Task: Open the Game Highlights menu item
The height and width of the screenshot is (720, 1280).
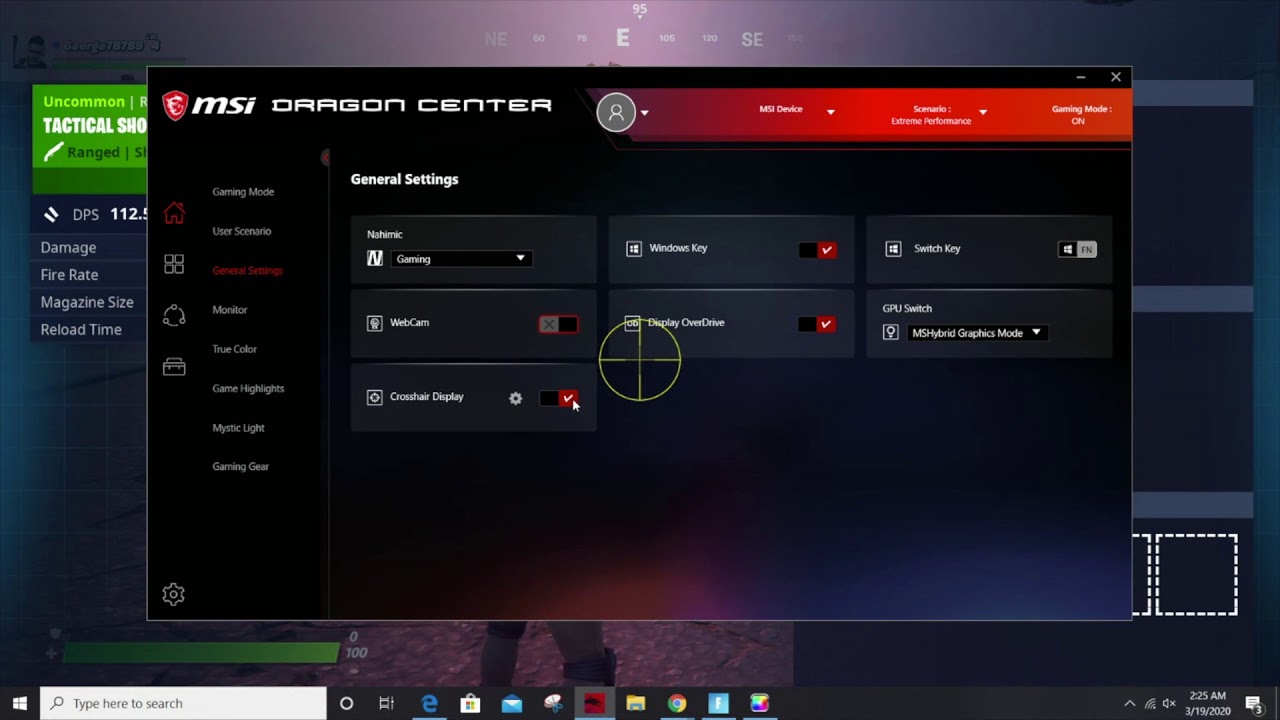Action: coord(248,388)
